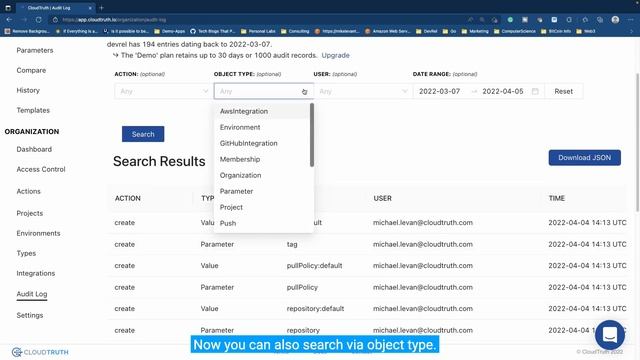Show more bookmarks chevron
The width and height of the screenshot is (640, 360).
point(631,31)
